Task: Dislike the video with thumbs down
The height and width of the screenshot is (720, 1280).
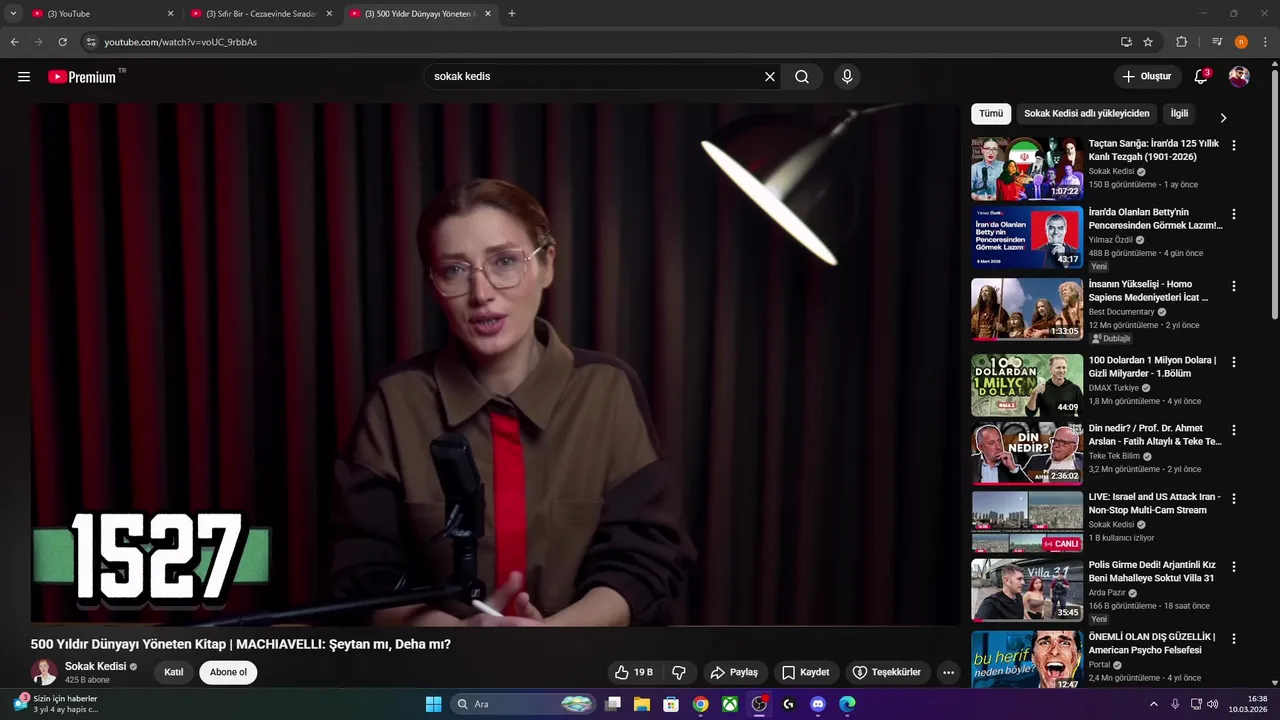Action: coord(678,673)
